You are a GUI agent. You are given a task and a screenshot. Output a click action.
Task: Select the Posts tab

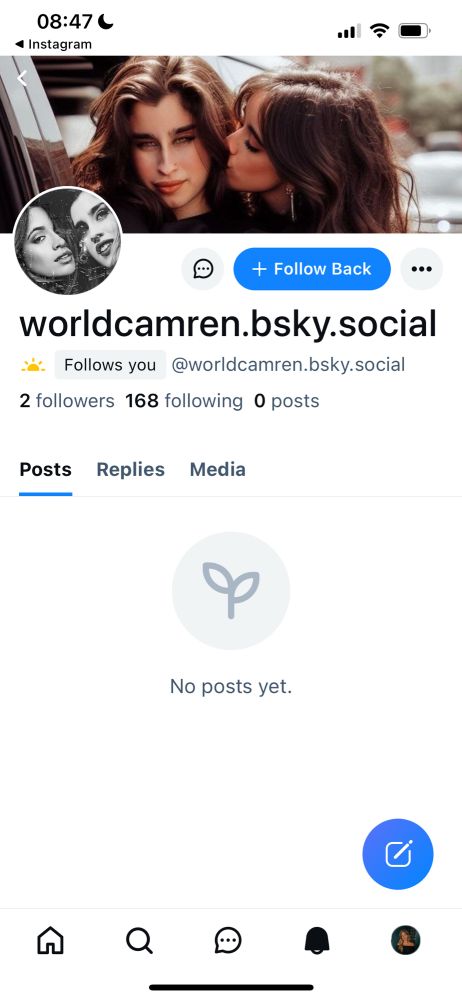[45, 469]
